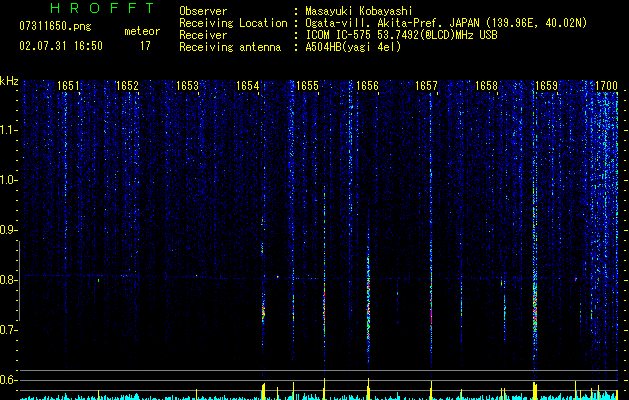Screen dimensions: 629x400
Task: Click the 1658 time marker
Action: tap(486, 86)
